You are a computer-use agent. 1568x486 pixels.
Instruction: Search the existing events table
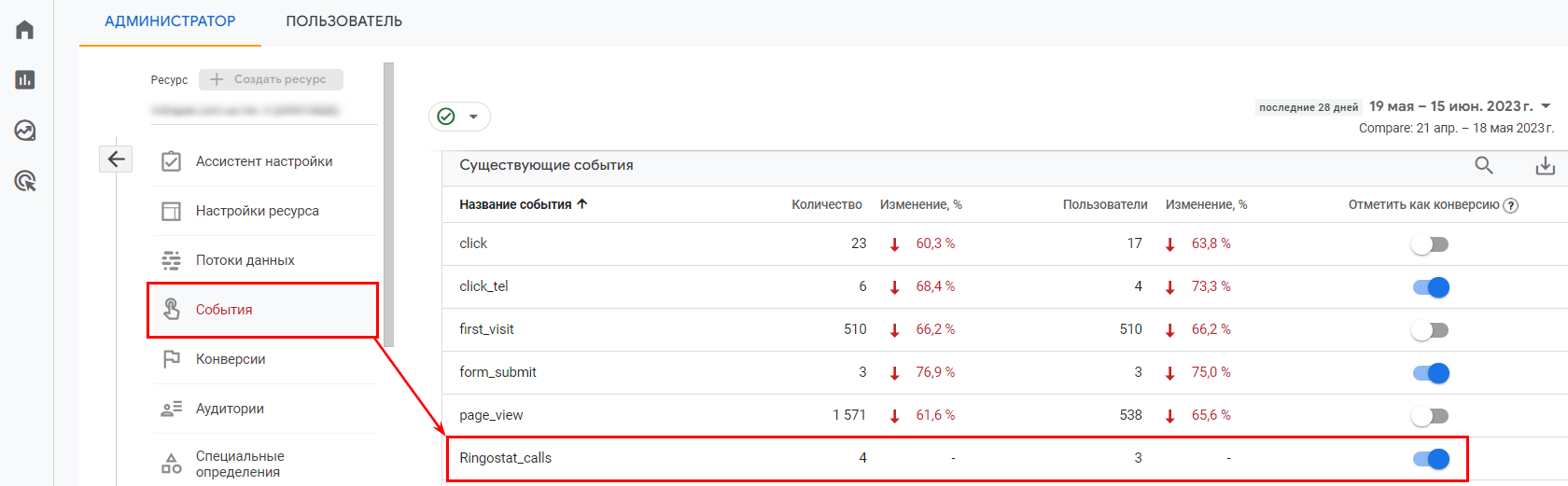coord(1484,165)
